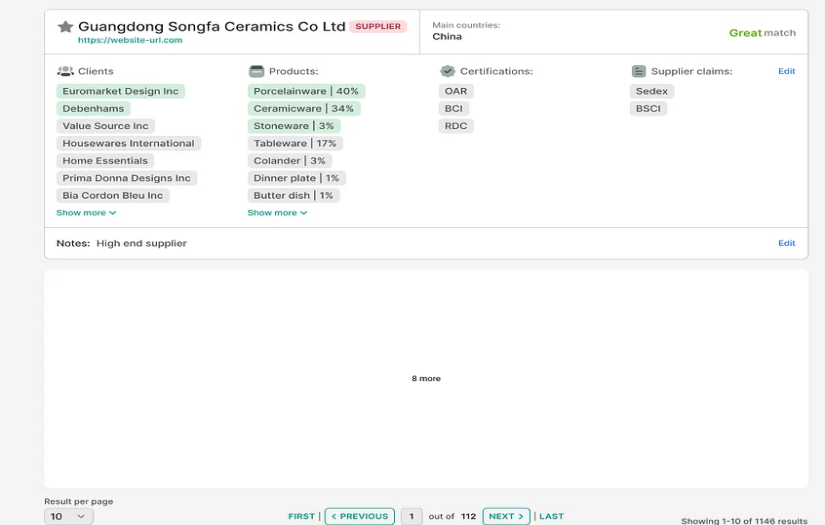Click the Great match label
This screenshot has height=525, width=825.
pyautogui.click(x=762, y=33)
